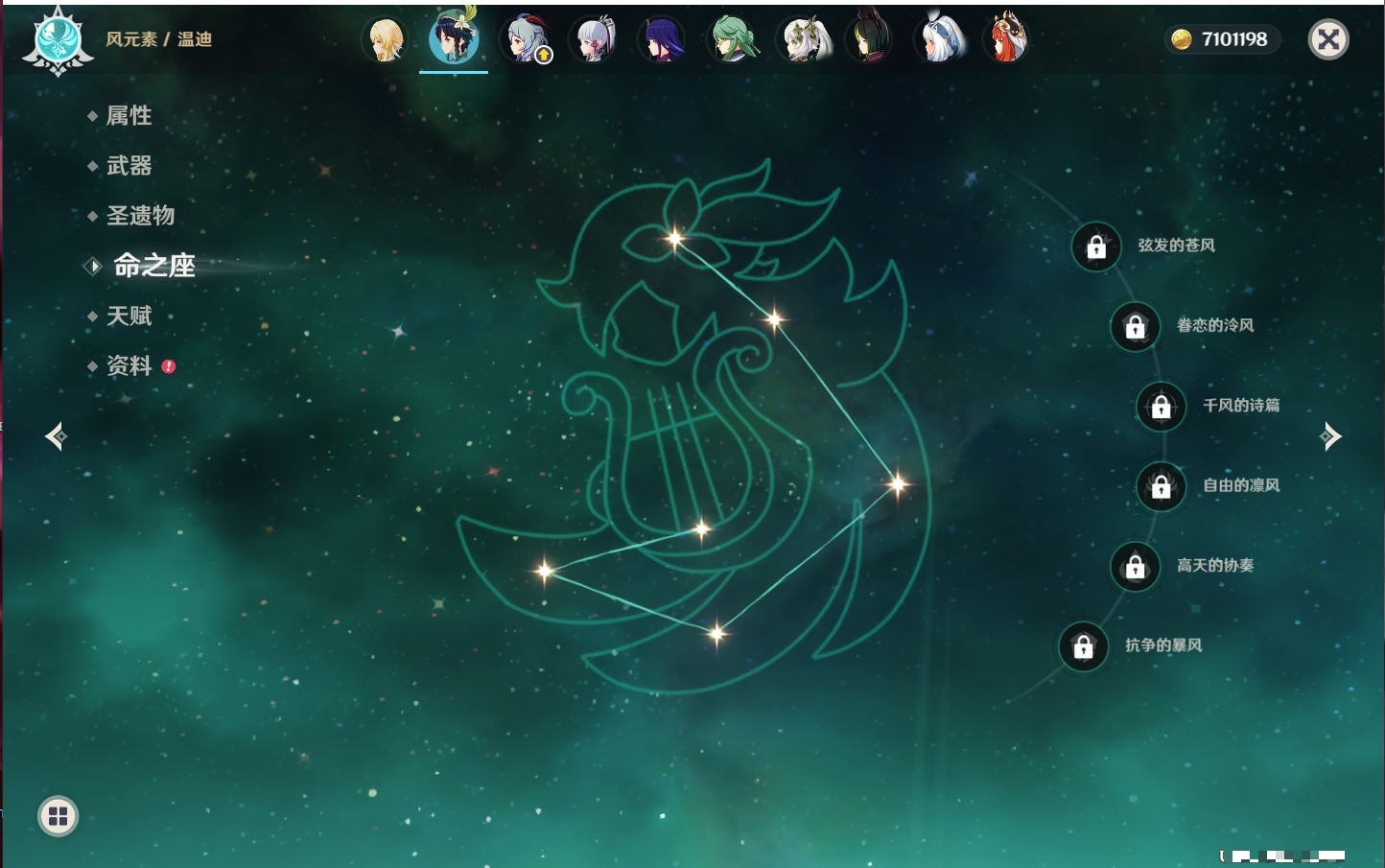
Task: Open the grid menu button
Action: point(58,816)
